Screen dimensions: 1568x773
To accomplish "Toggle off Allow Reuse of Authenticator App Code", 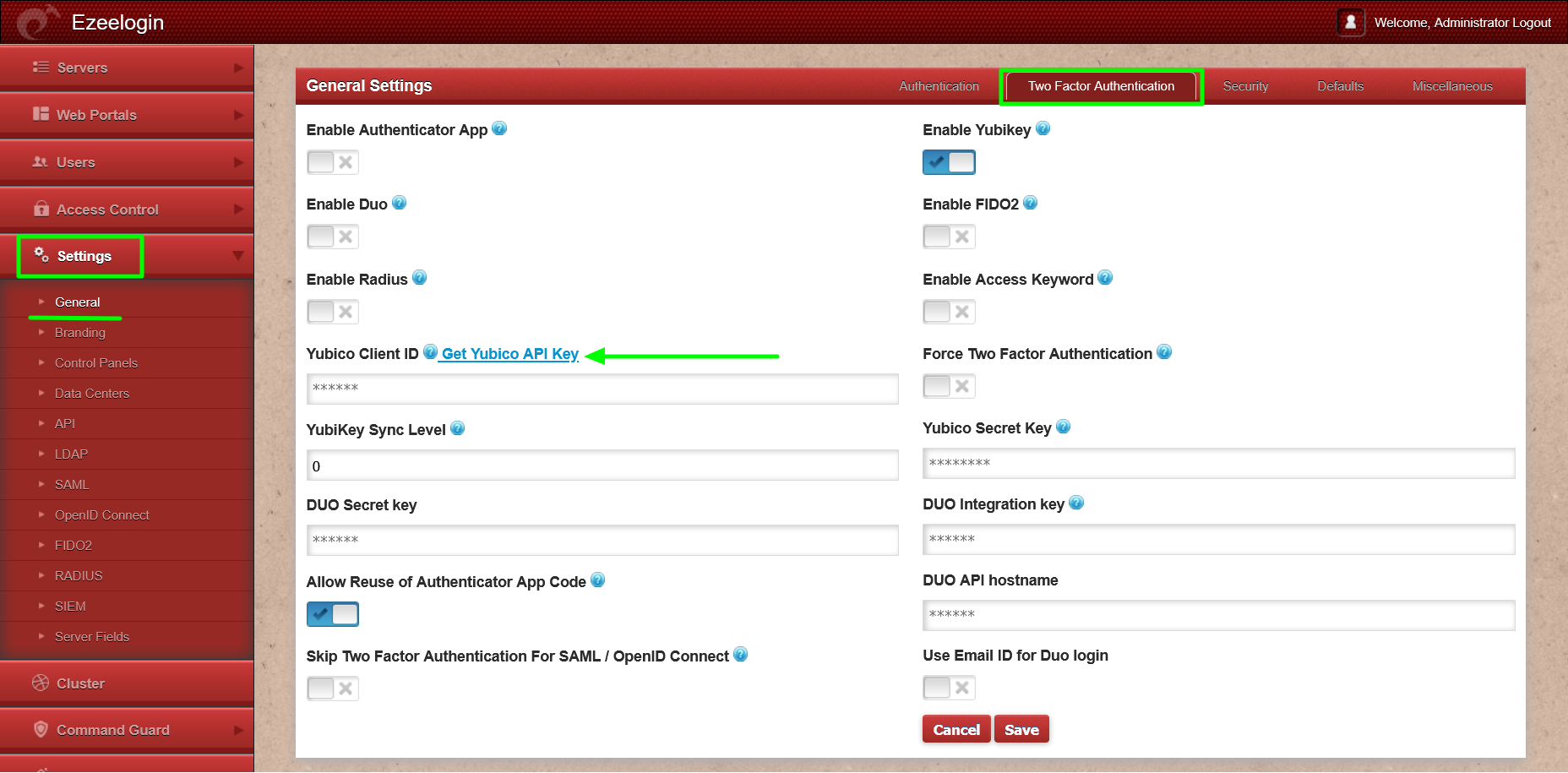I will [x=333, y=614].
